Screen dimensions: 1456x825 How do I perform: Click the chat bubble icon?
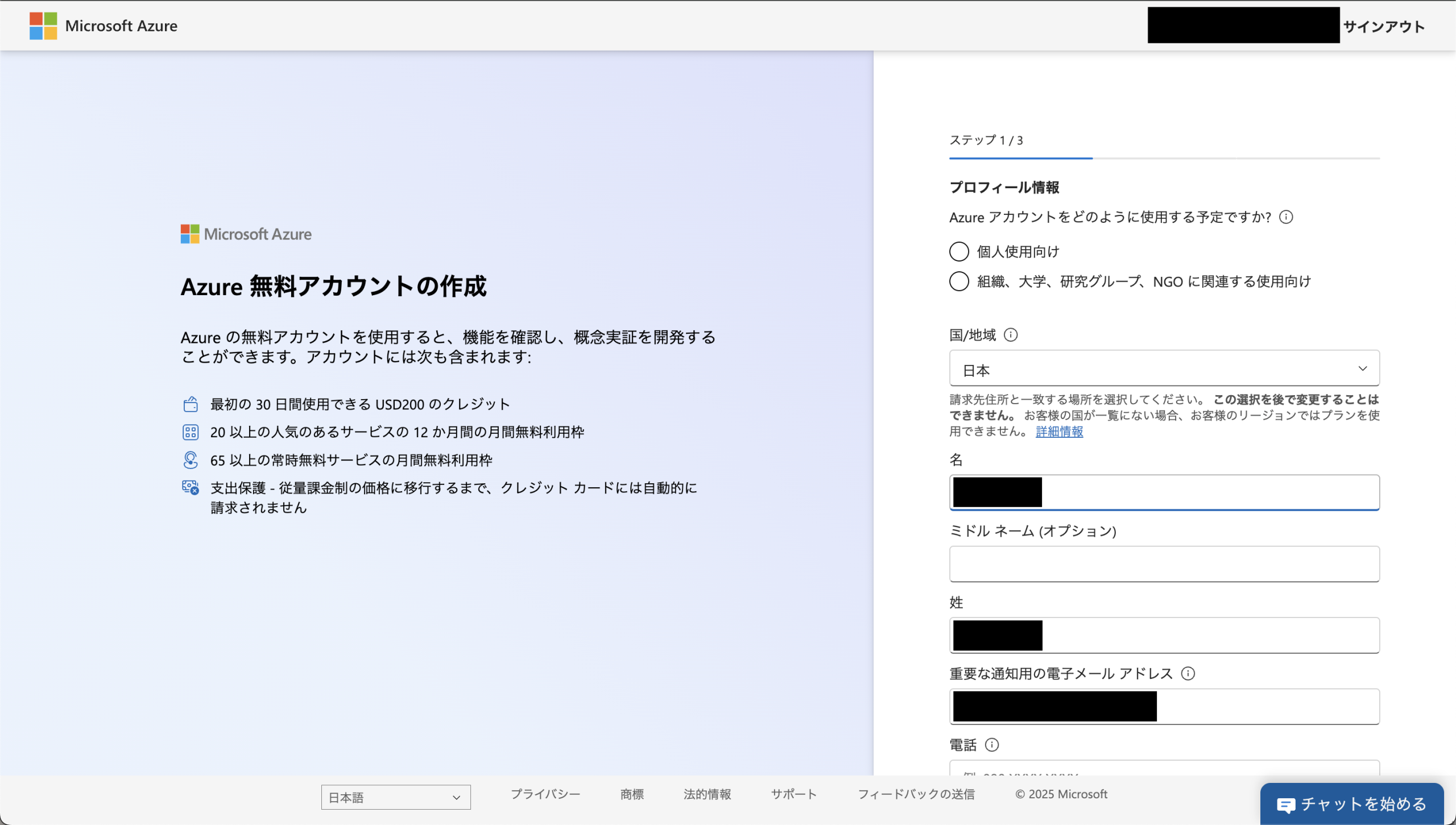pyautogui.click(x=1285, y=805)
